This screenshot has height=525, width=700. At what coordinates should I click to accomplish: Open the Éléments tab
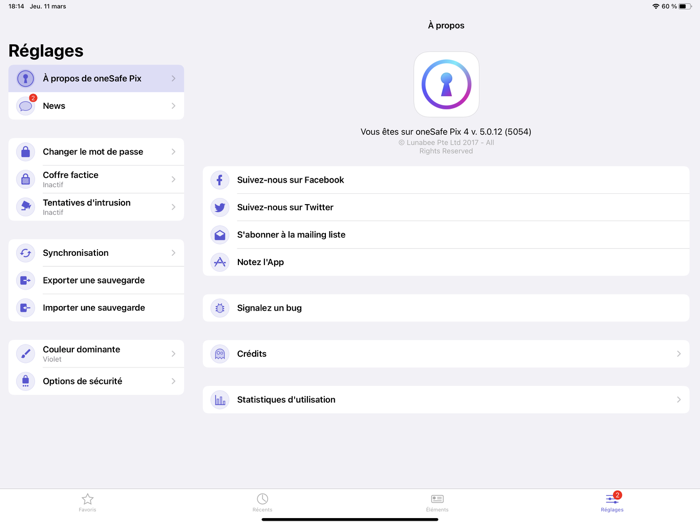(437, 502)
